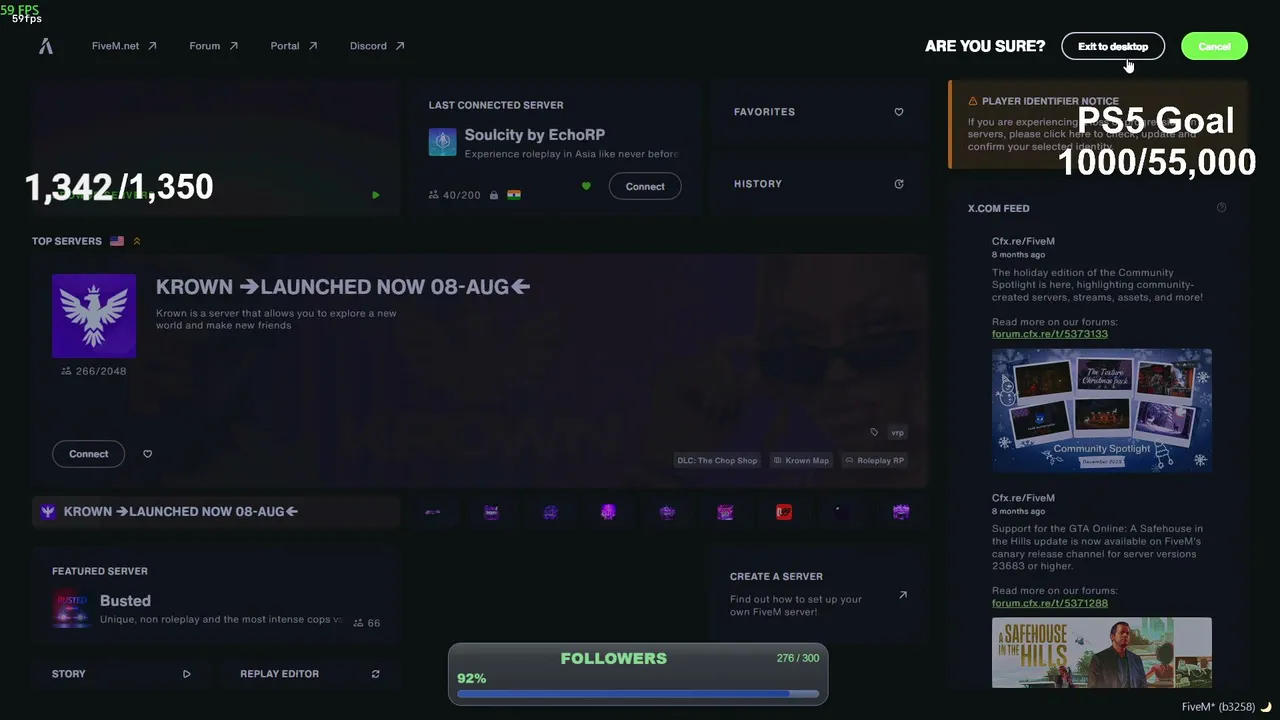Open the FiveM.net link

pos(124,46)
